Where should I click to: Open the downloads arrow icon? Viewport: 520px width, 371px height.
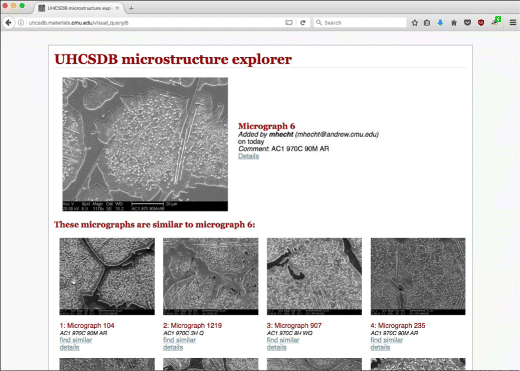[x=440, y=23]
